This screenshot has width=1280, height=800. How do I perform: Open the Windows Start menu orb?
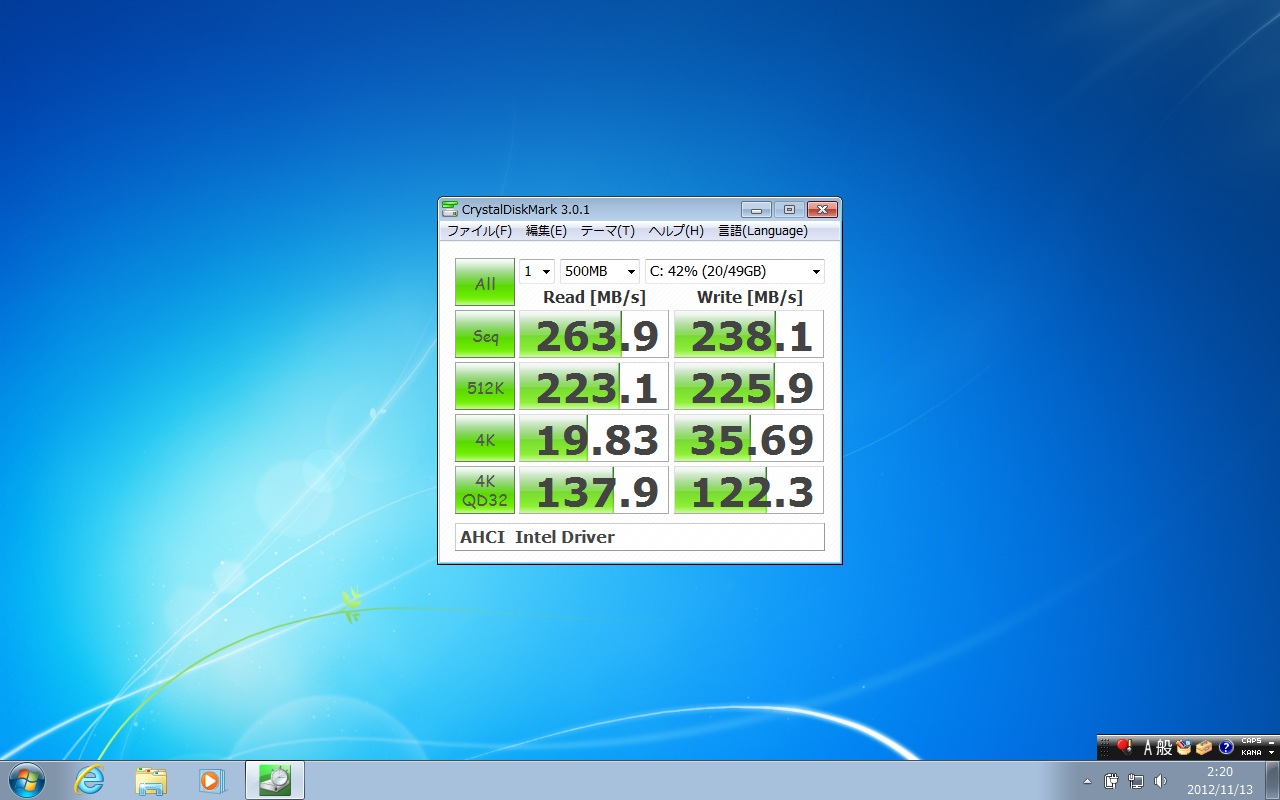point(27,780)
